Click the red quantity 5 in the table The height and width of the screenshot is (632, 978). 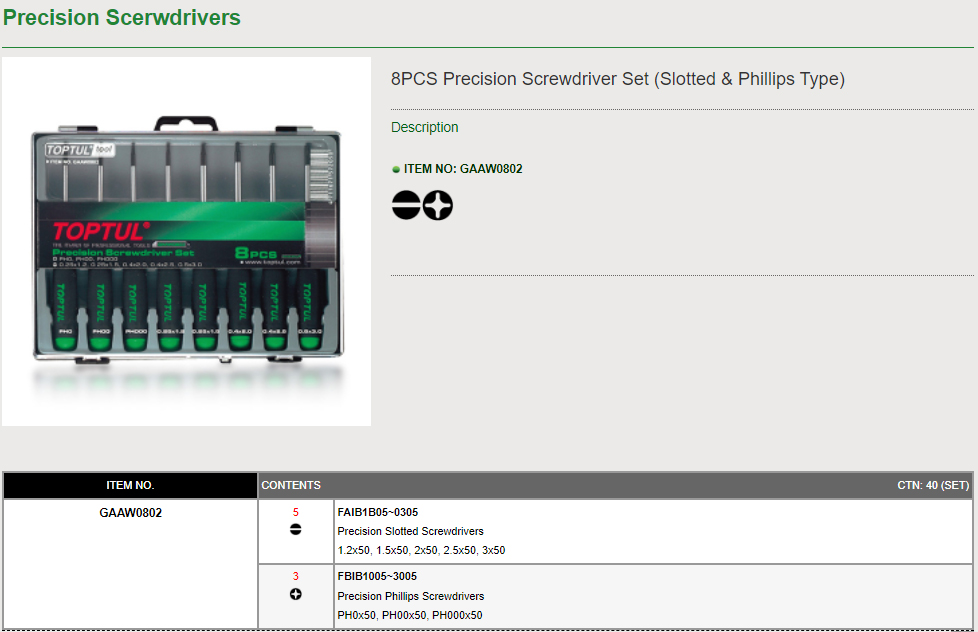click(x=296, y=512)
